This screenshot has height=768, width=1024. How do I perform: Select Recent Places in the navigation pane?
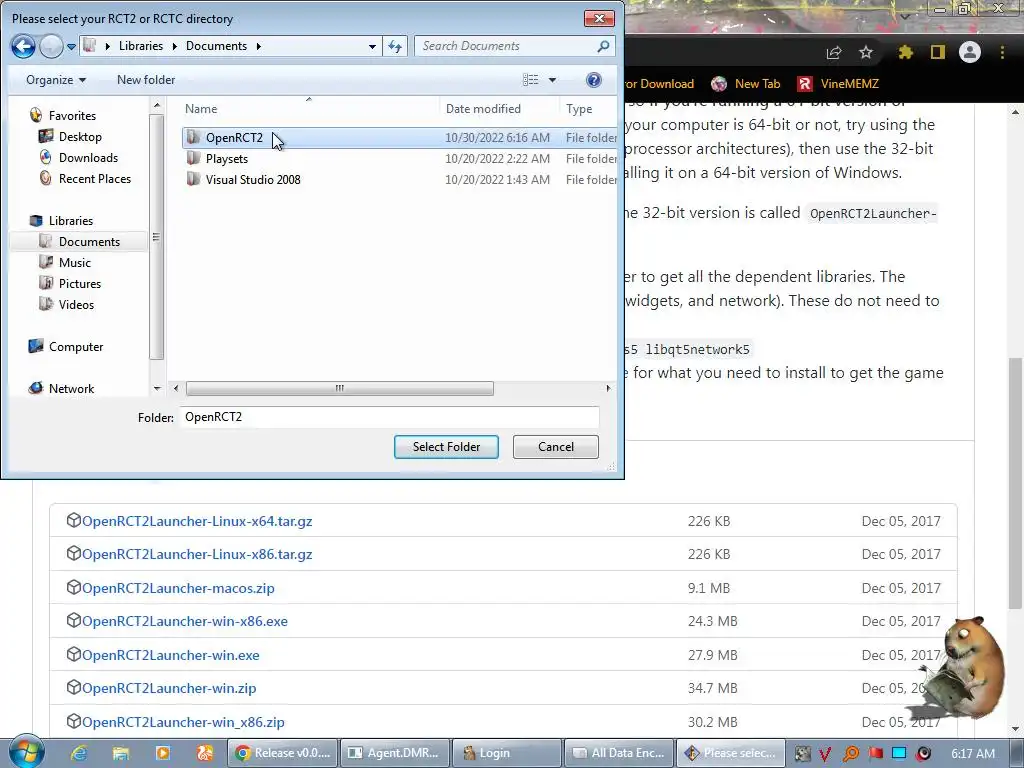pyautogui.click(x=95, y=178)
